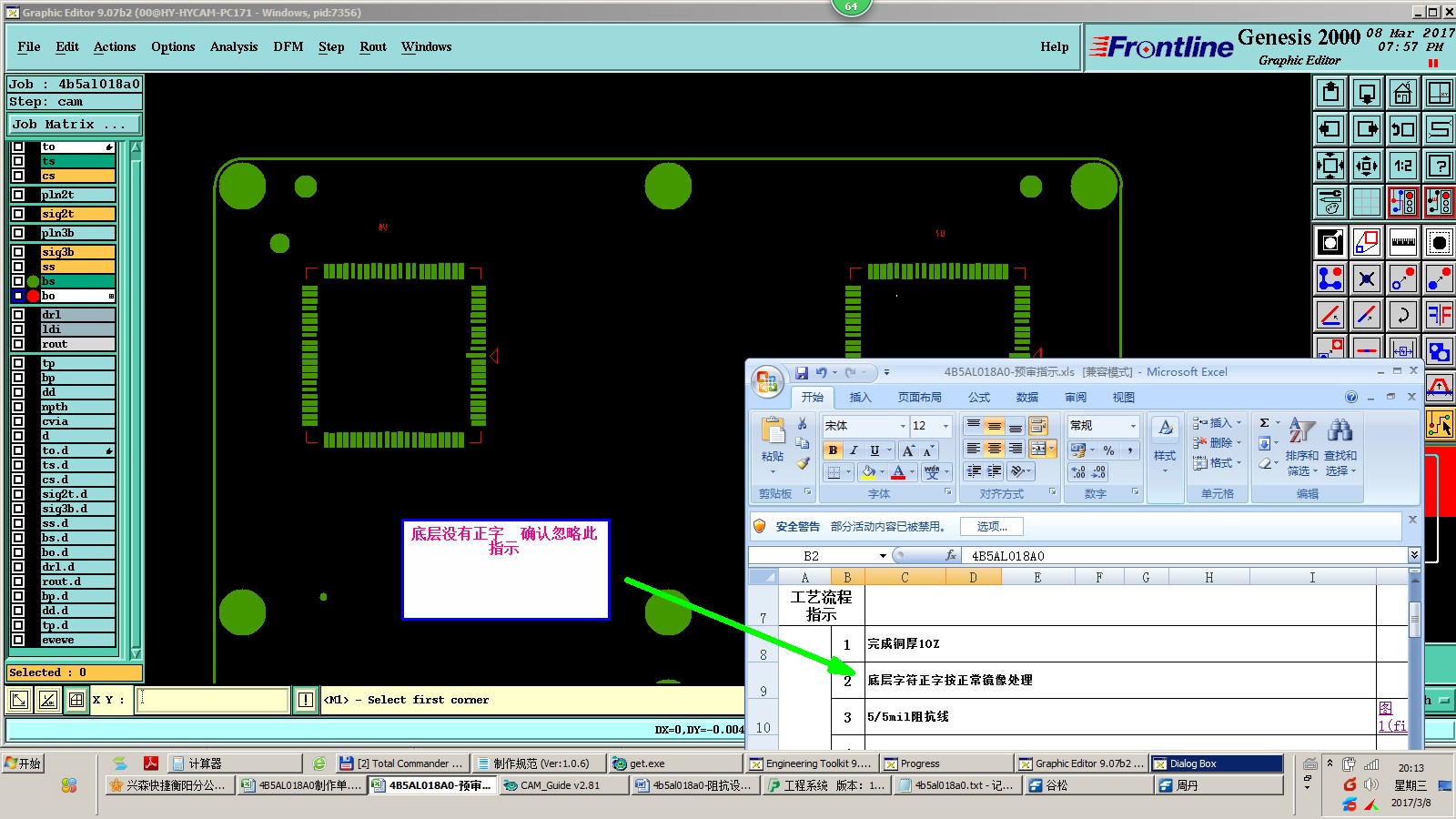Select the mirror F tool

click(1440, 315)
